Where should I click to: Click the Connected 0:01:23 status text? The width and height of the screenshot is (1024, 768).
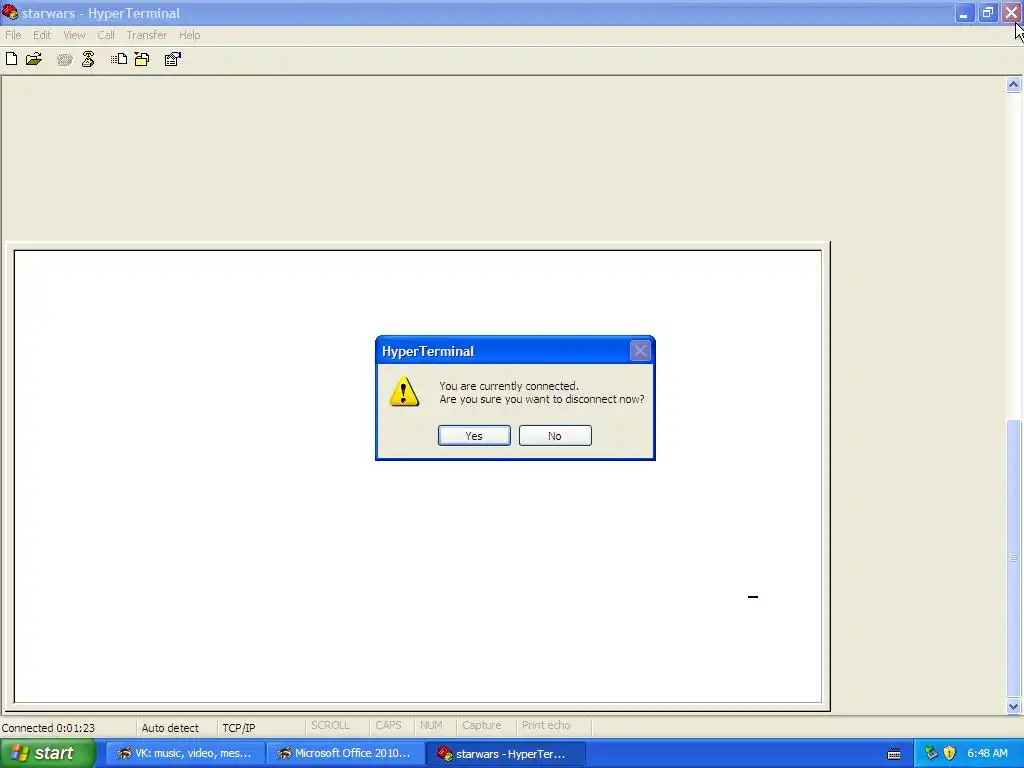click(48, 728)
